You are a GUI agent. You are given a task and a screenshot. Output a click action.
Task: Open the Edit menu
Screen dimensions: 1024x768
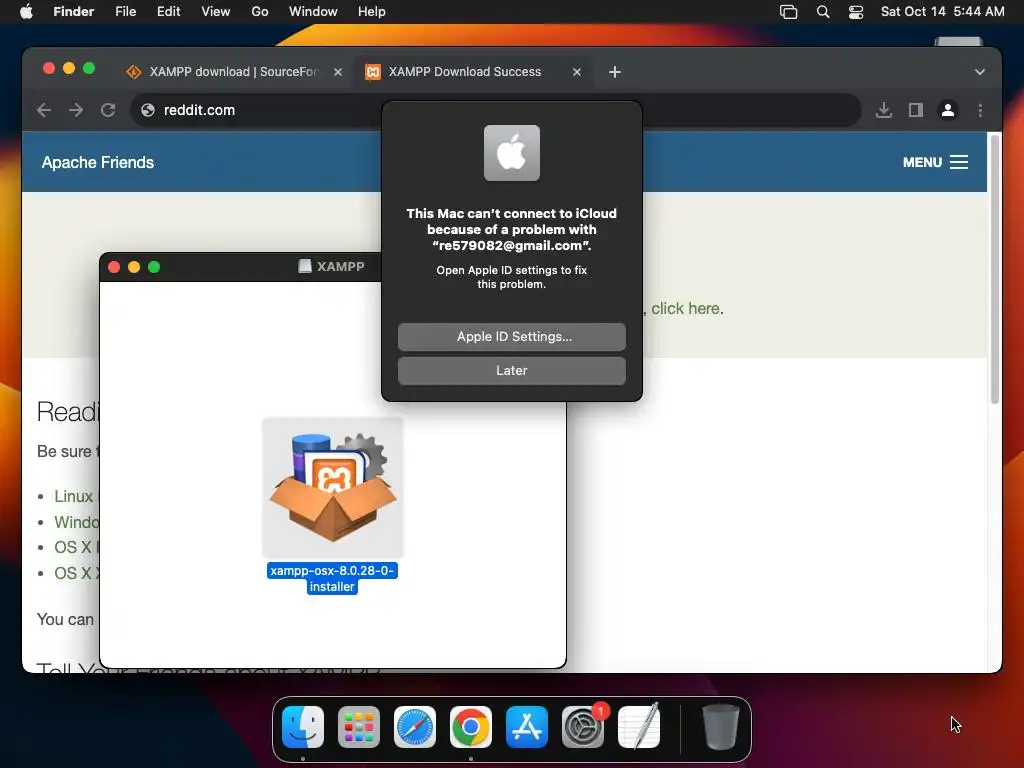pyautogui.click(x=168, y=12)
